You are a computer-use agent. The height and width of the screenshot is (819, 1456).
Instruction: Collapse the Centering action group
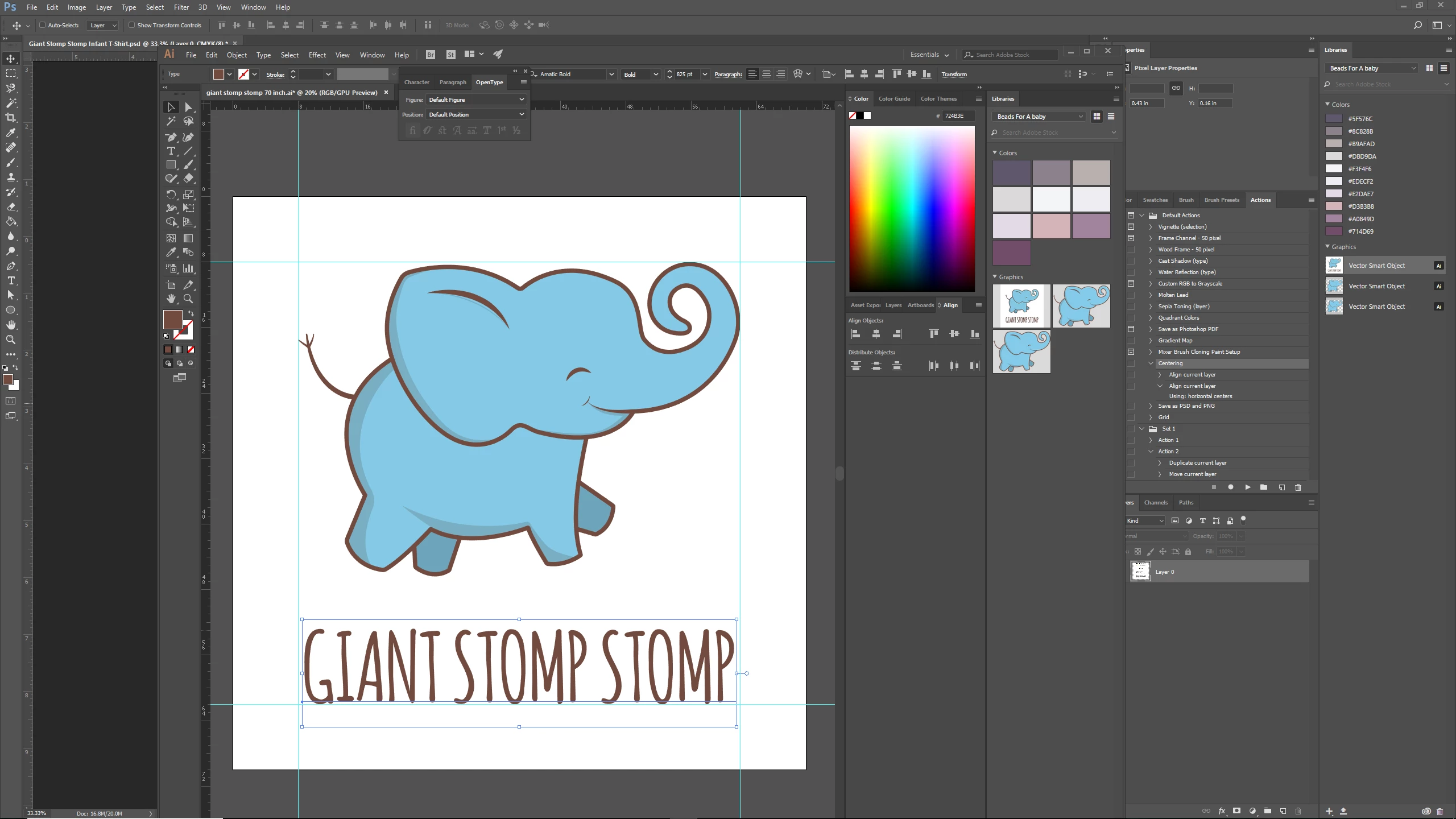click(1151, 363)
